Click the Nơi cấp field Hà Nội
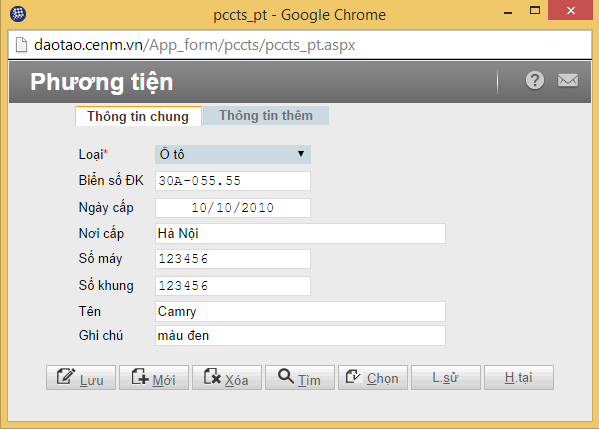The height and width of the screenshot is (429, 599). (300, 233)
